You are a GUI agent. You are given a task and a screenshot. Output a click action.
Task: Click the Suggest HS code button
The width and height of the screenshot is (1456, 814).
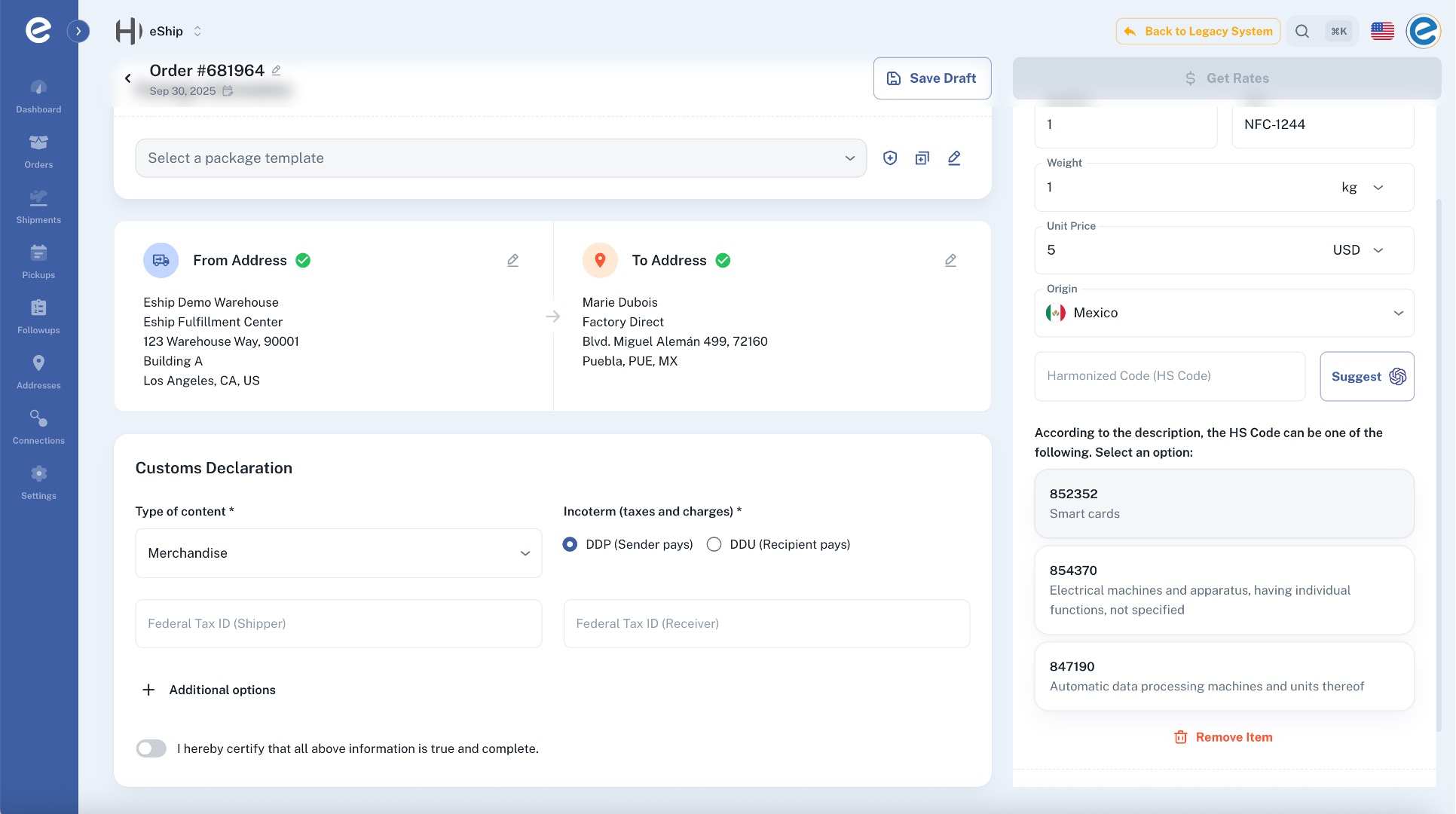click(x=1366, y=376)
